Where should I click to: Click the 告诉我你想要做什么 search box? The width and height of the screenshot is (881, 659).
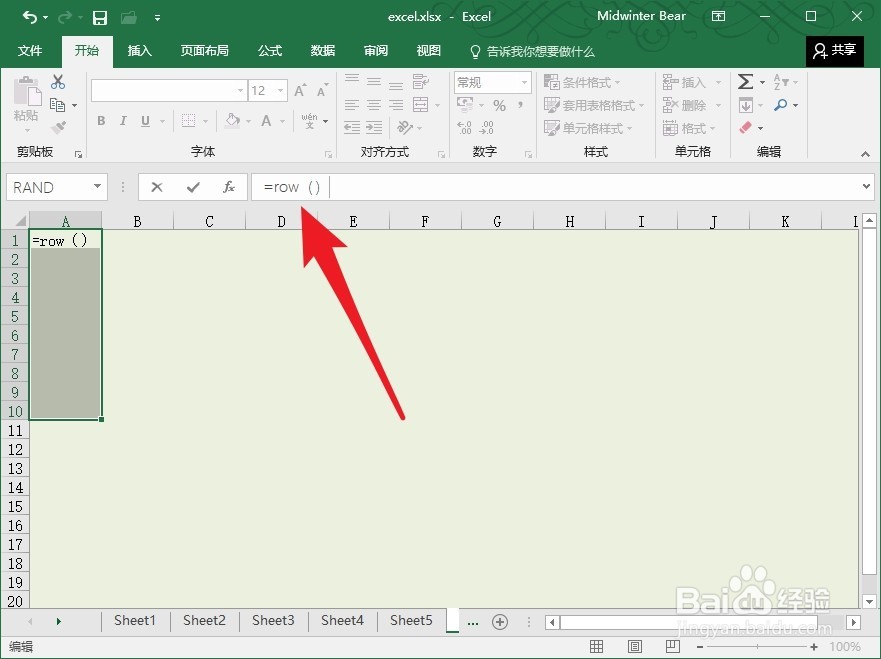[532, 52]
